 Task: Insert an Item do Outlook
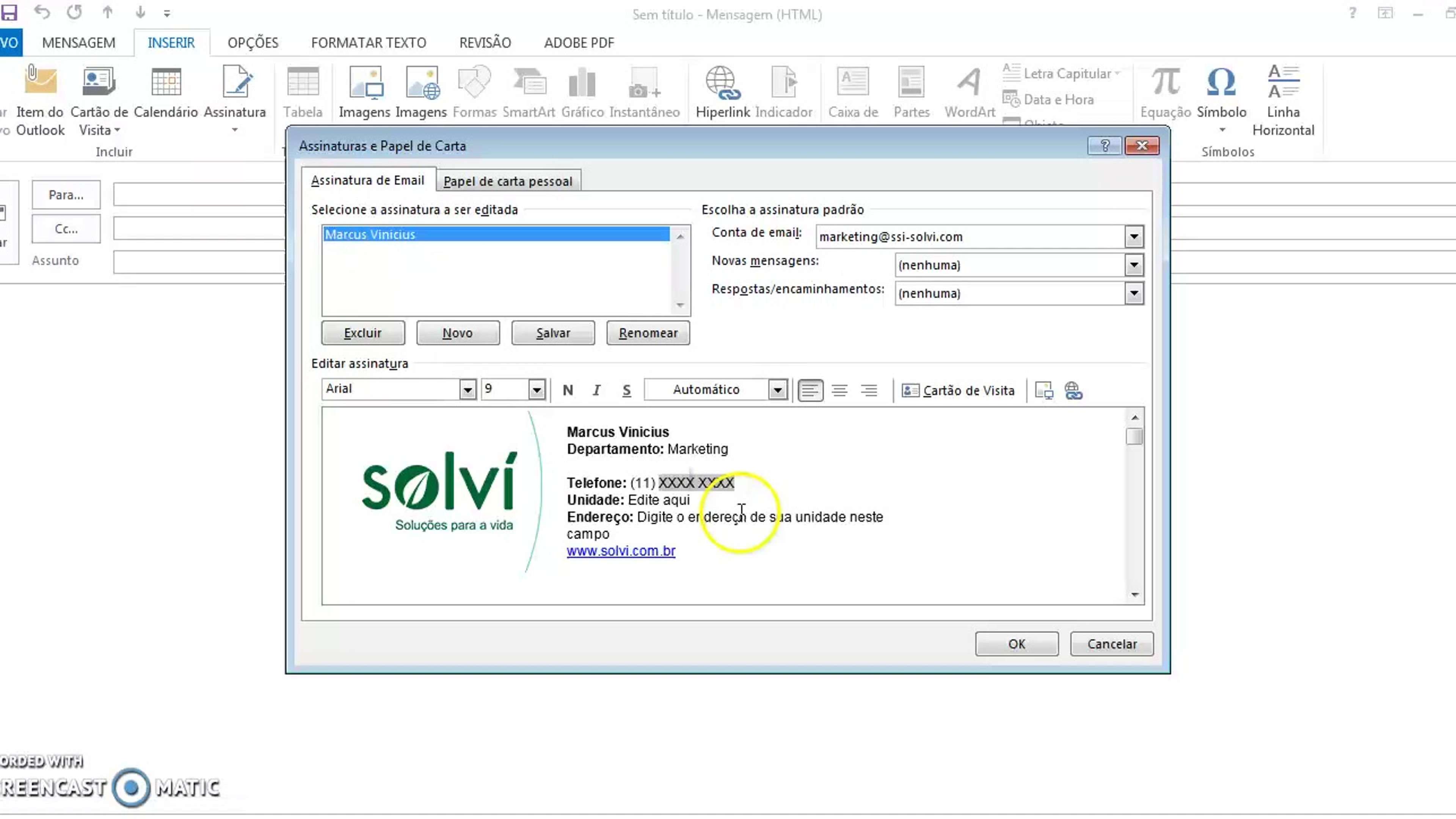coord(39,101)
